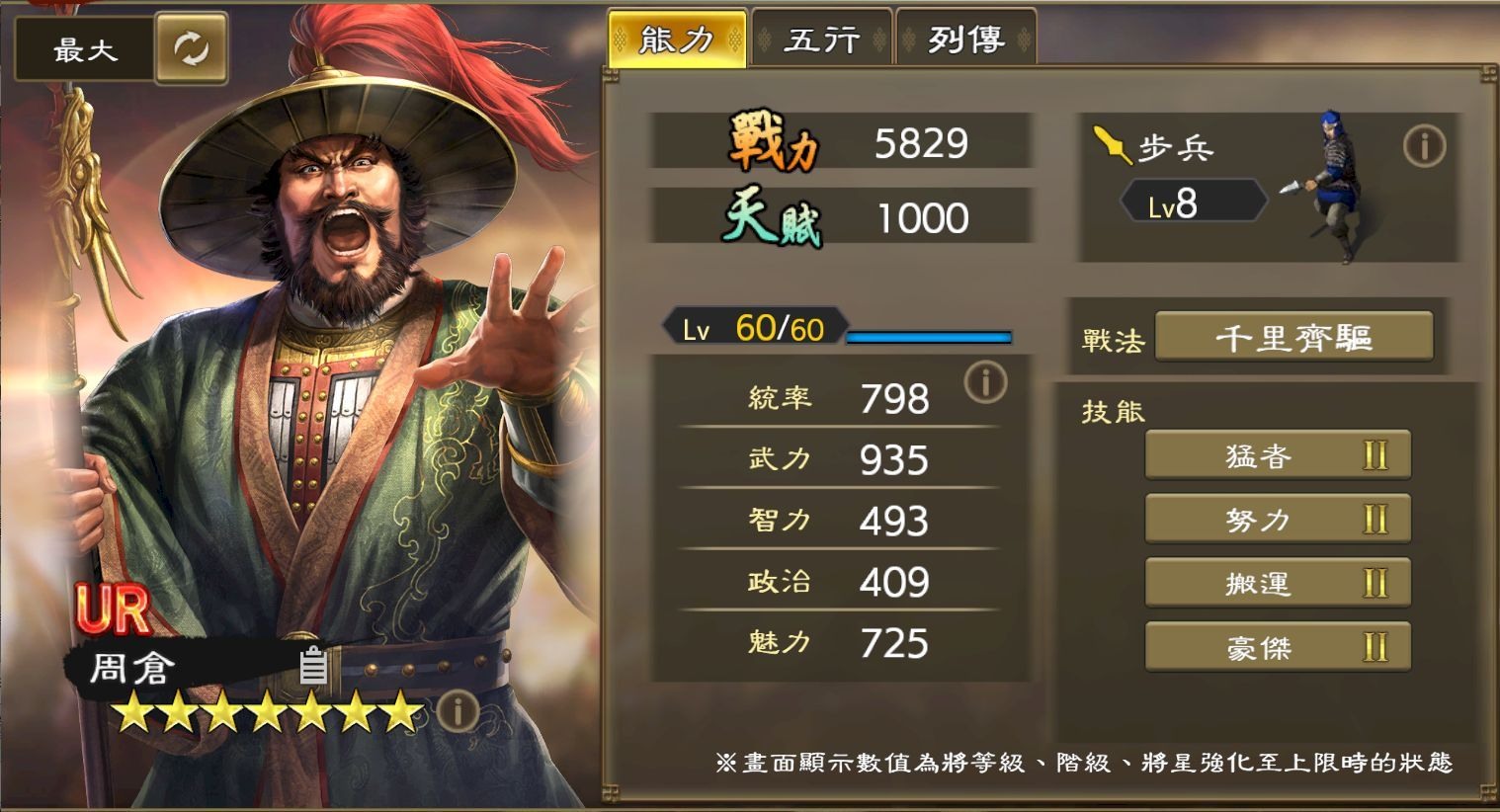Open the 猛者 II skill
Image resolution: width=1500 pixels, height=812 pixels.
pos(1278,455)
